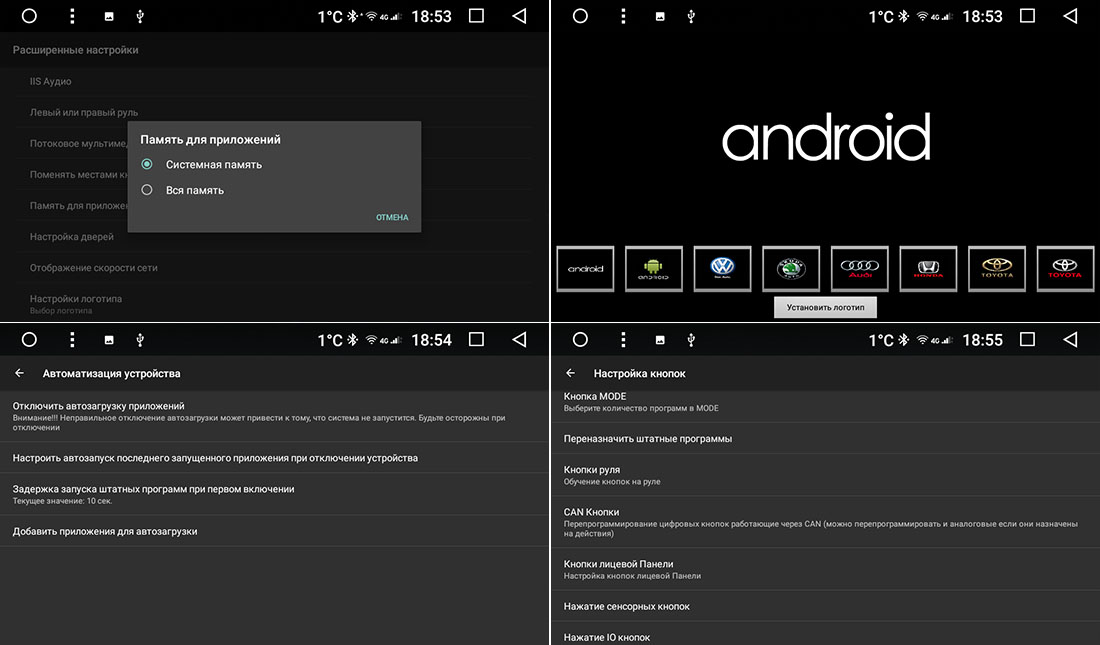Screen dimensions: 1100x645
Task: Open Отключить автозагрузку приложений setting
Action: pyautogui.click(x=274, y=416)
